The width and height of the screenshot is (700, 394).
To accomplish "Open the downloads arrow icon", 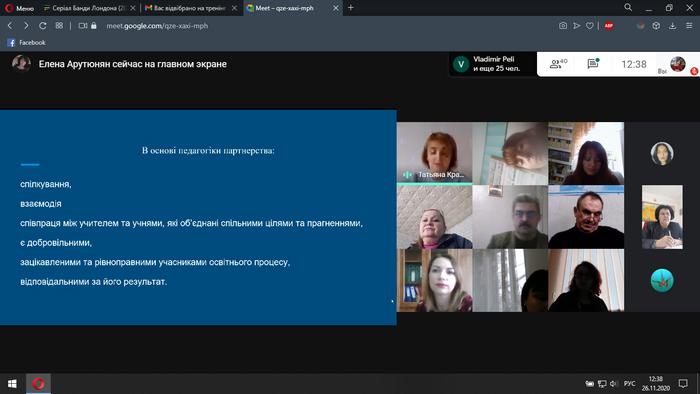I will [x=672, y=26].
